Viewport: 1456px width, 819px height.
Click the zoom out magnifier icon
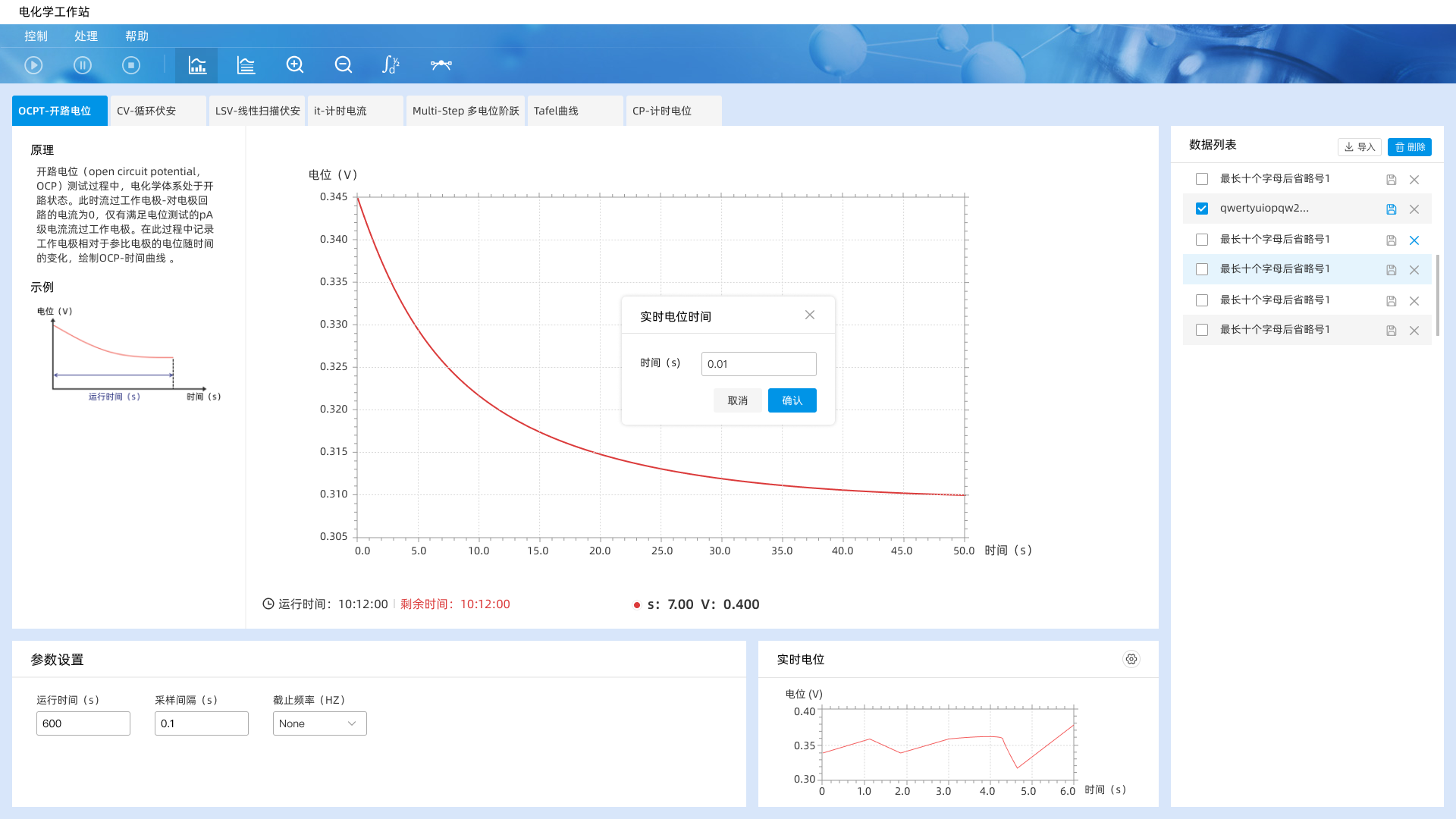tap(344, 65)
